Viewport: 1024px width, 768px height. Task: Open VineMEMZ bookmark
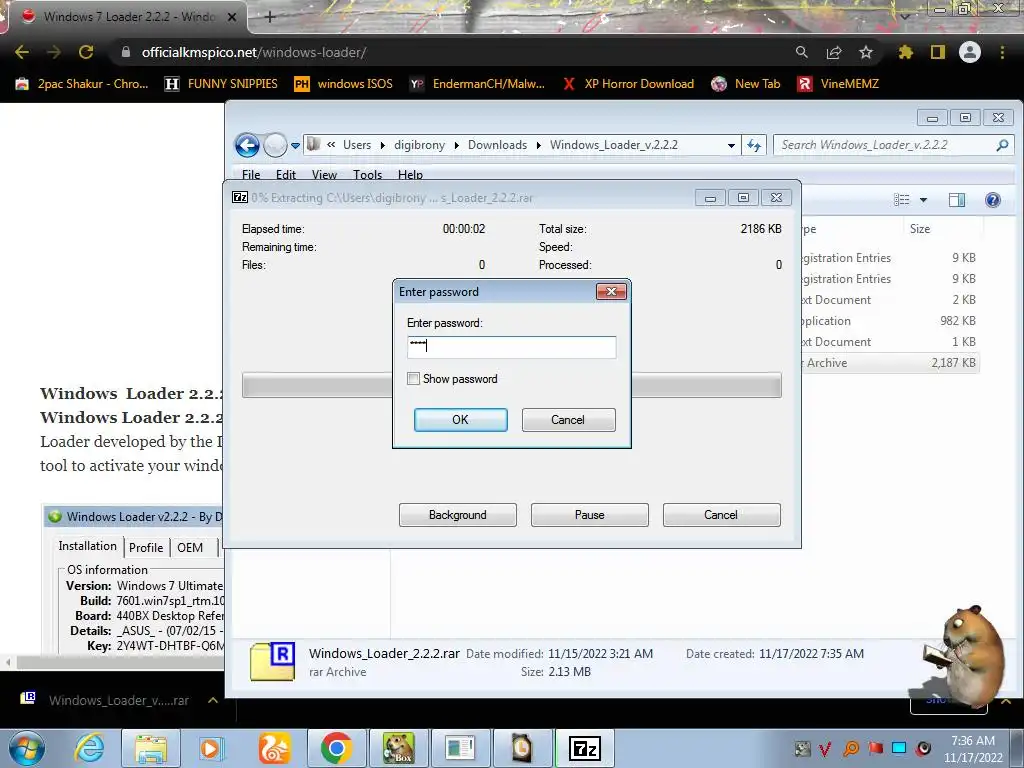(838, 84)
